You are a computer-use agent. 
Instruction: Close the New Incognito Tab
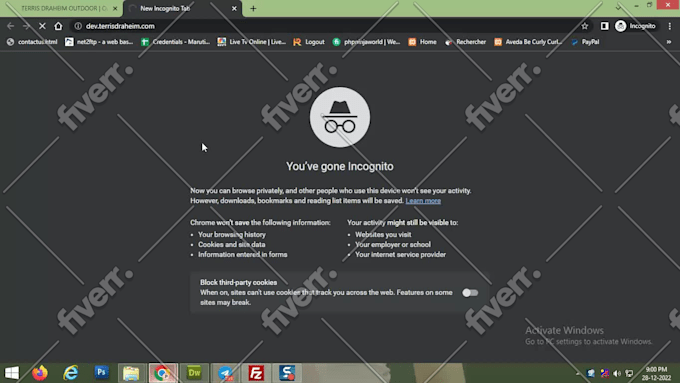click(x=234, y=8)
